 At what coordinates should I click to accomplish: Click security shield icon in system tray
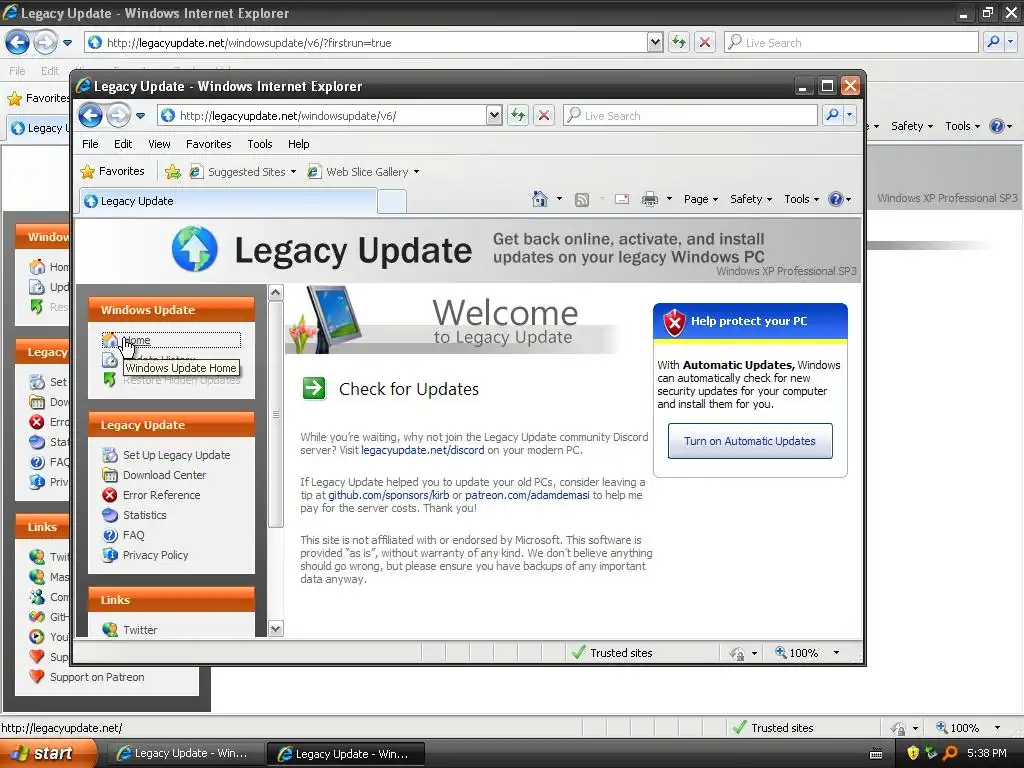[x=913, y=753]
